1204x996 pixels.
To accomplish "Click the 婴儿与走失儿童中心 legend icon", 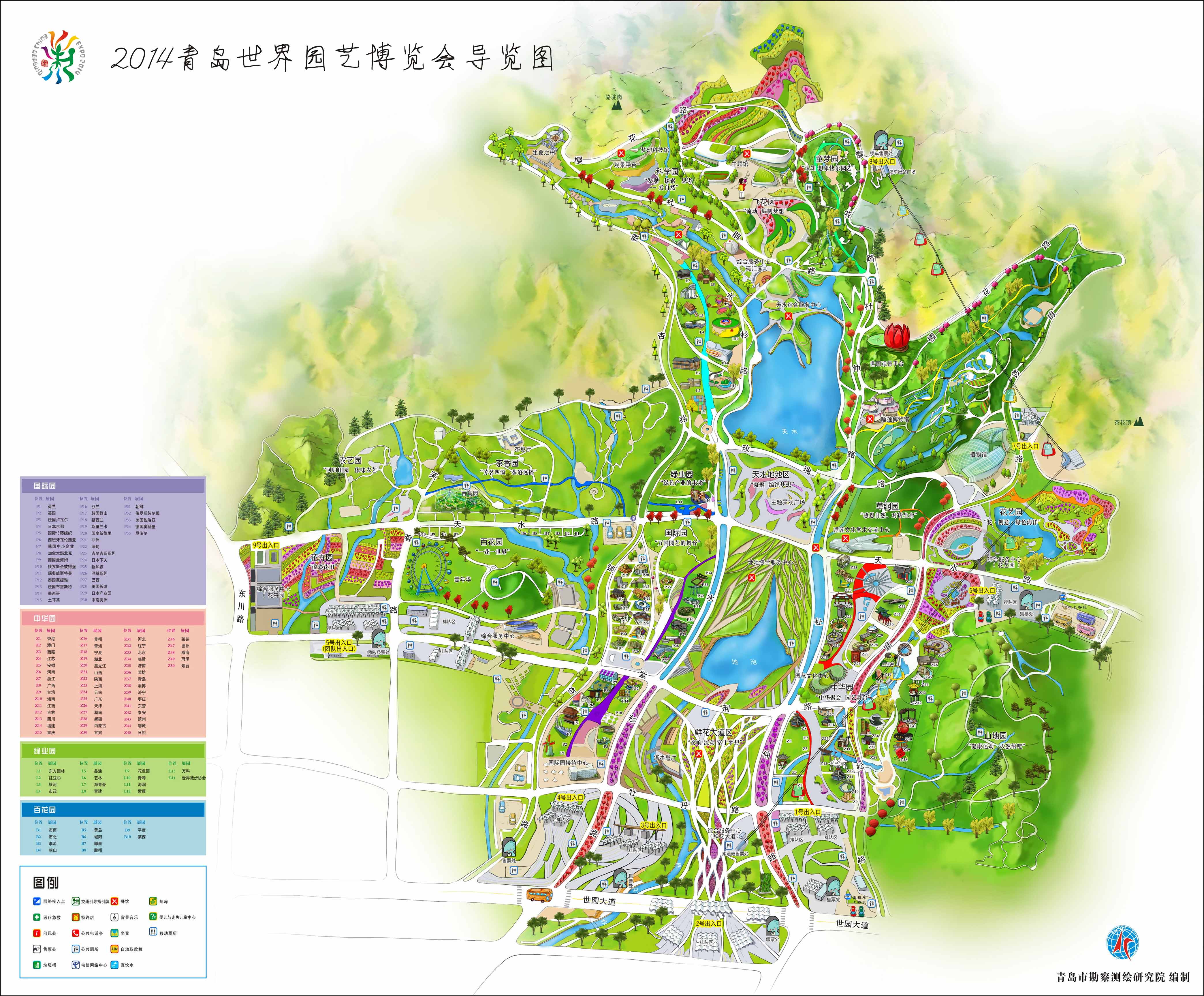I will 153,917.
